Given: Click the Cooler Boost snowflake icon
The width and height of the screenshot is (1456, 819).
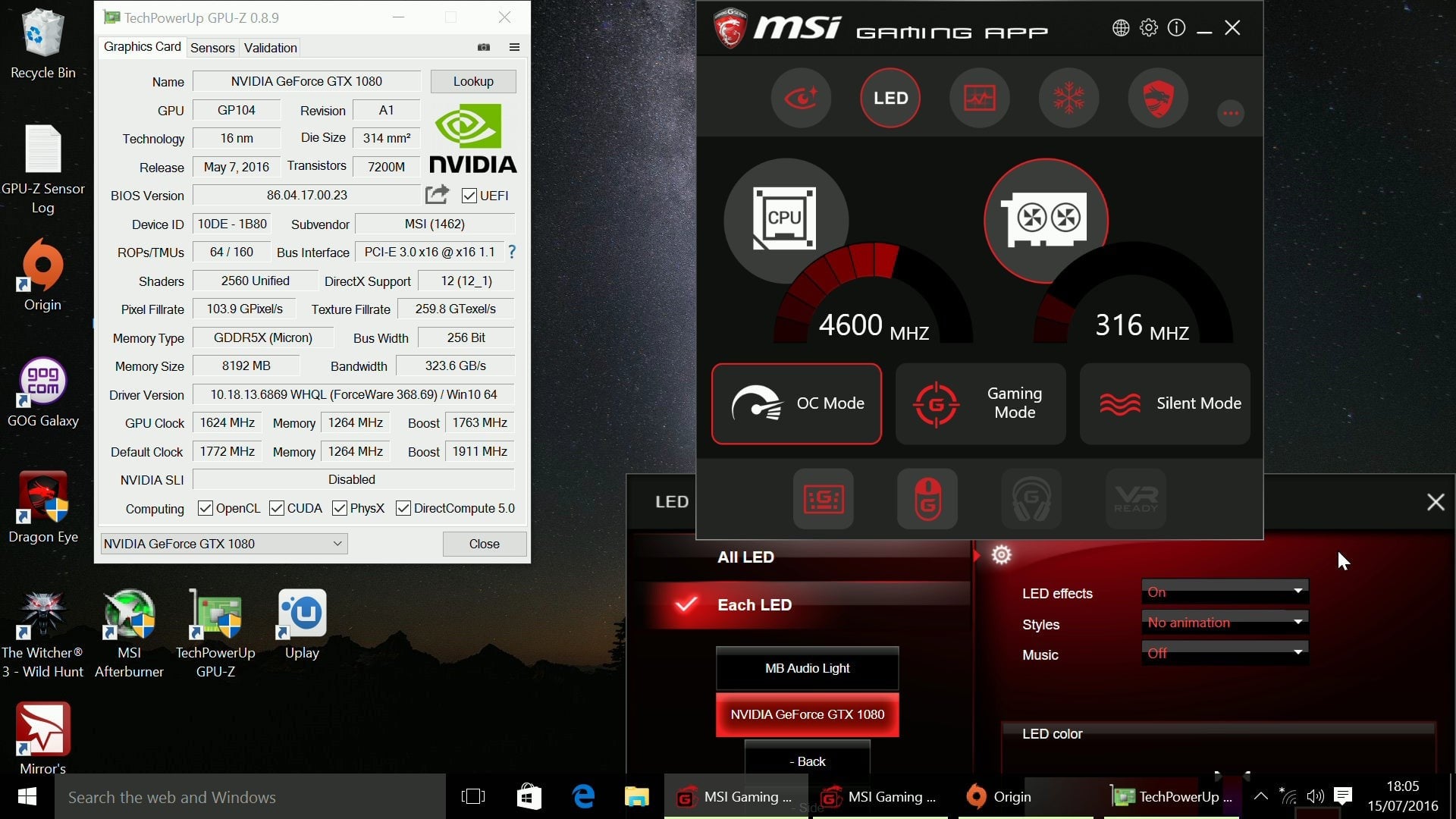Looking at the screenshot, I should point(1068,98).
